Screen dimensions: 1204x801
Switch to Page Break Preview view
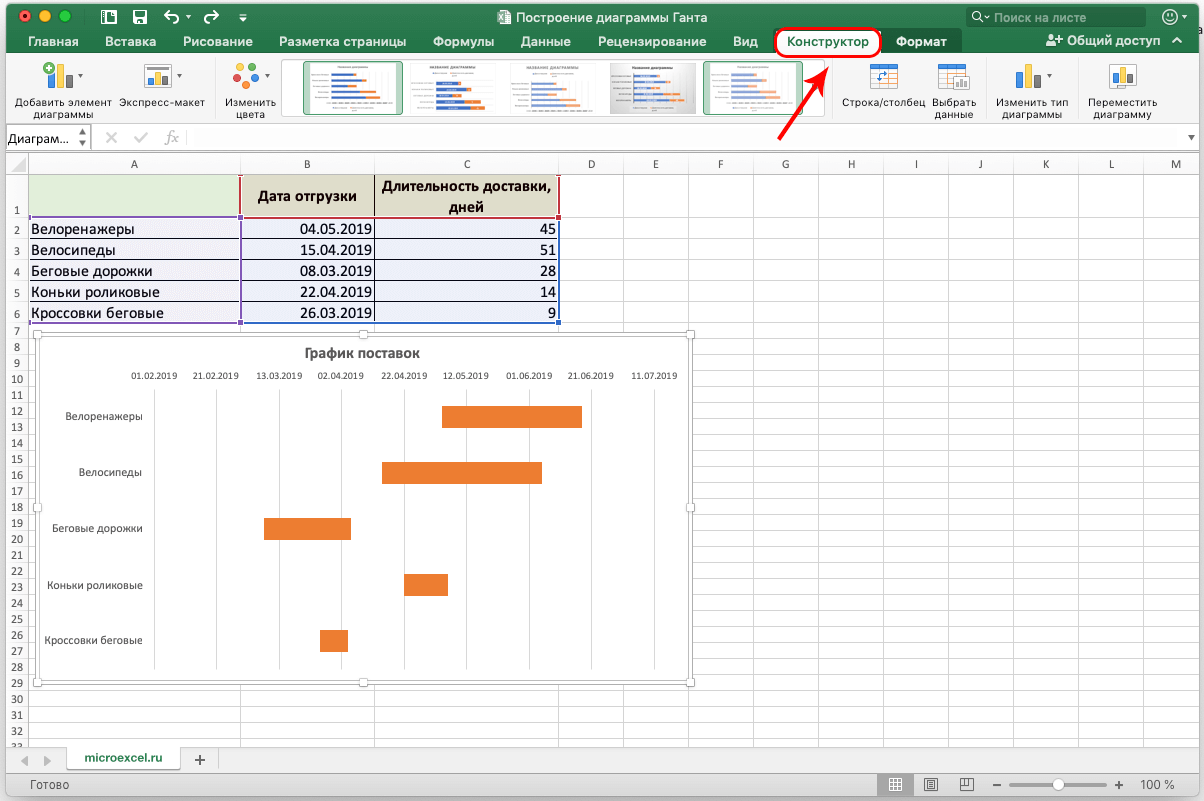tap(966, 785)
